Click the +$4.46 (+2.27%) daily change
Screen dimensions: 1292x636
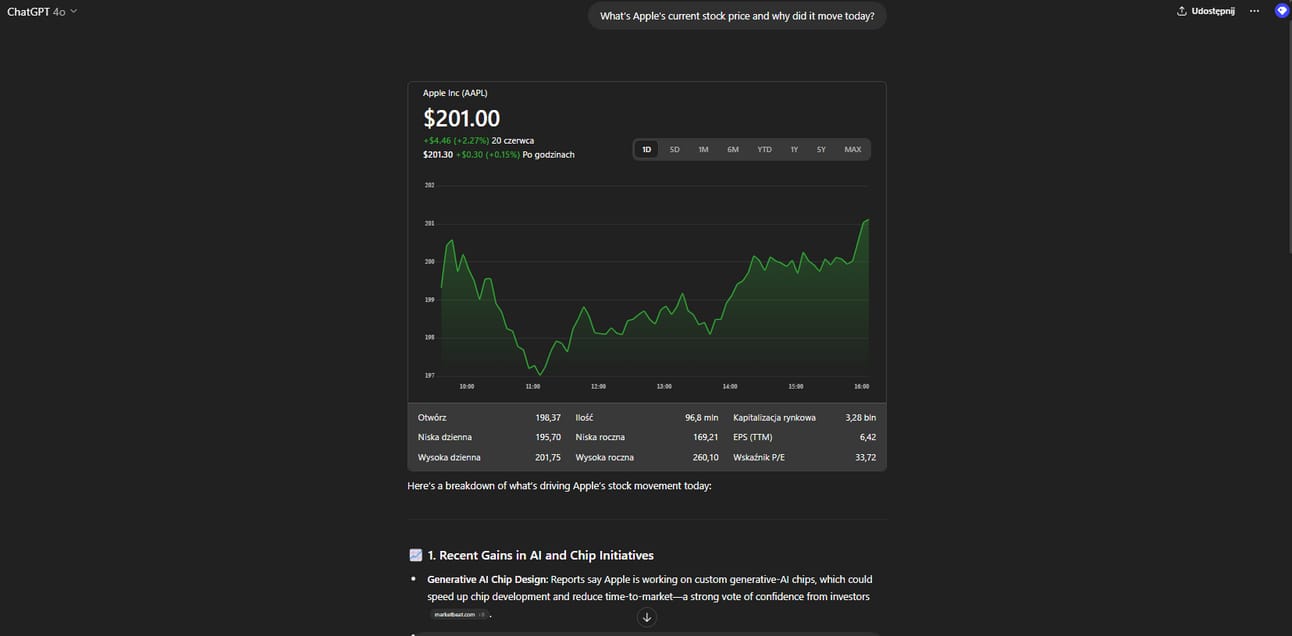(456, 141)
